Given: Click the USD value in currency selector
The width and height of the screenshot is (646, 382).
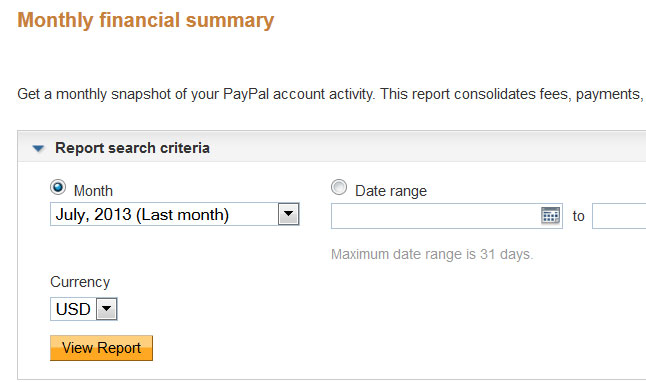Looking at the screenshot, I should click(x=73, y=309).
